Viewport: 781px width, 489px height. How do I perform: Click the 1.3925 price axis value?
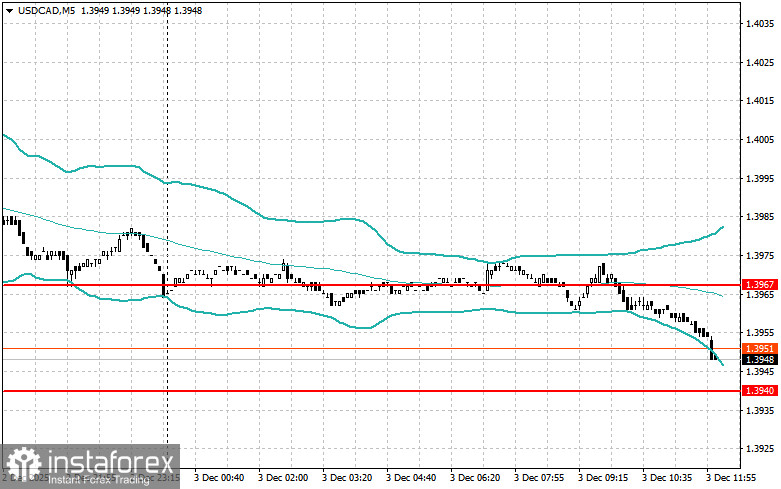tap(760, 449)
